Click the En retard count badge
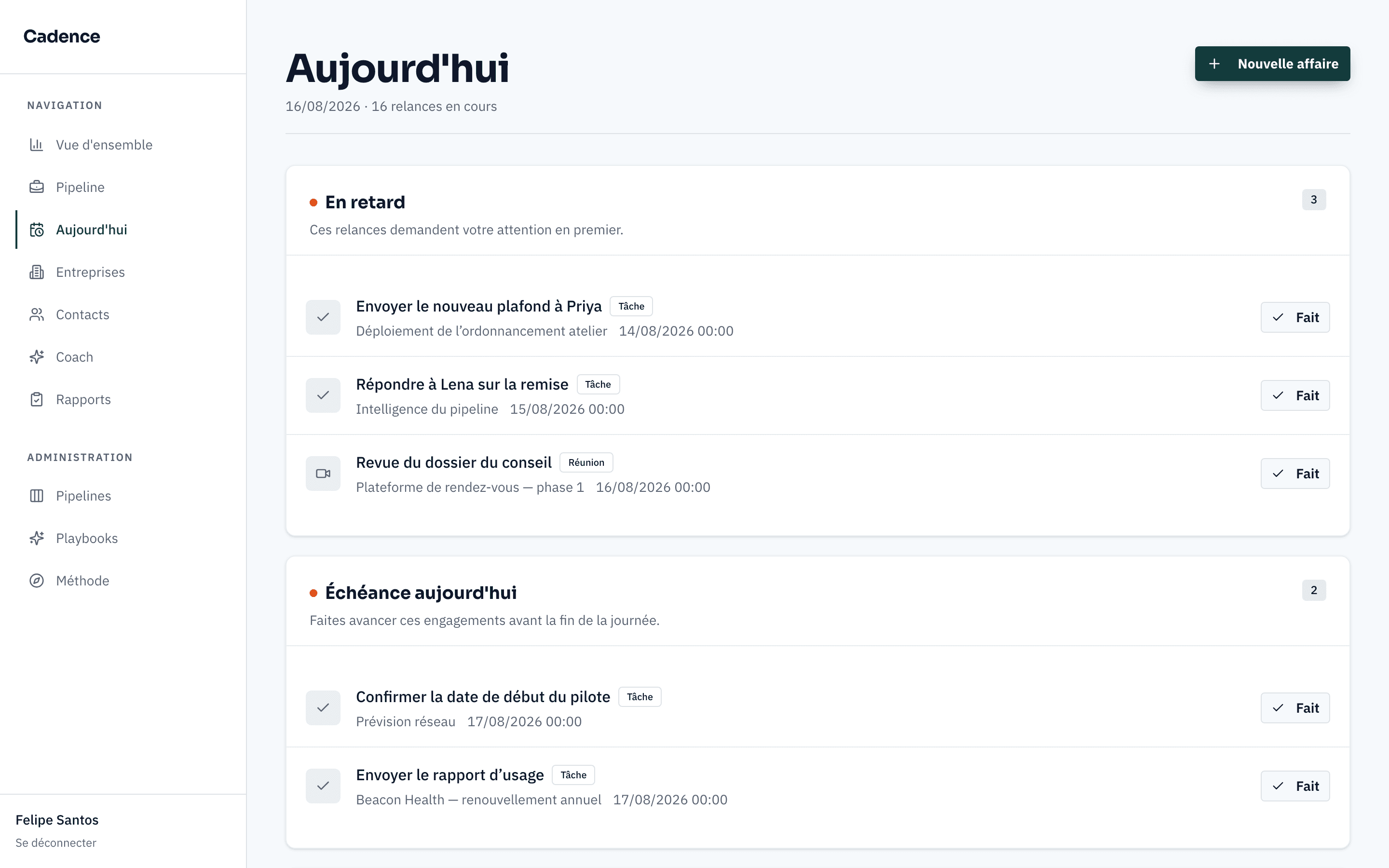 (1314, 200)
